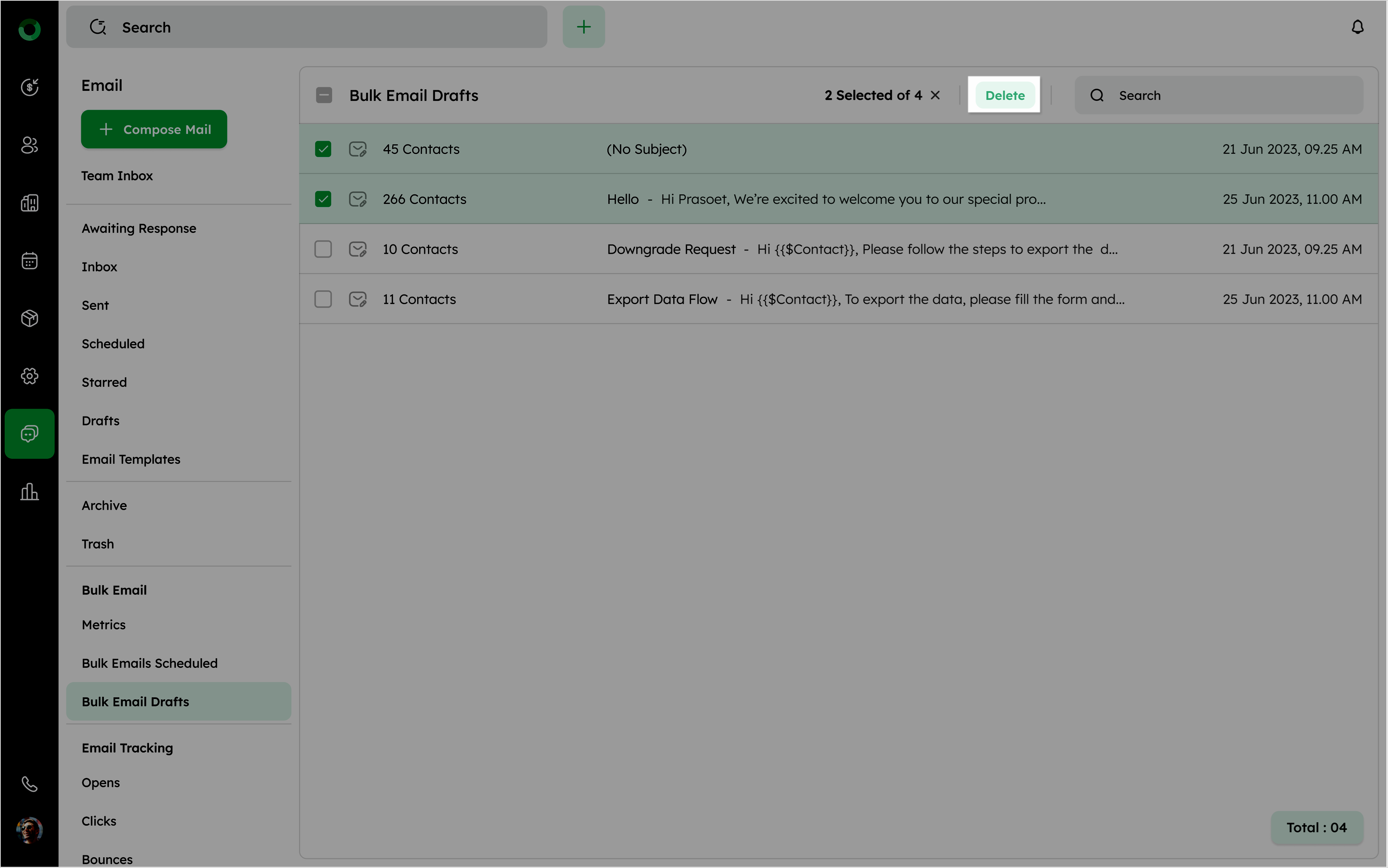Open the user profile avatar
This screenshot has width=1388, height=868.
pos(29,830)
